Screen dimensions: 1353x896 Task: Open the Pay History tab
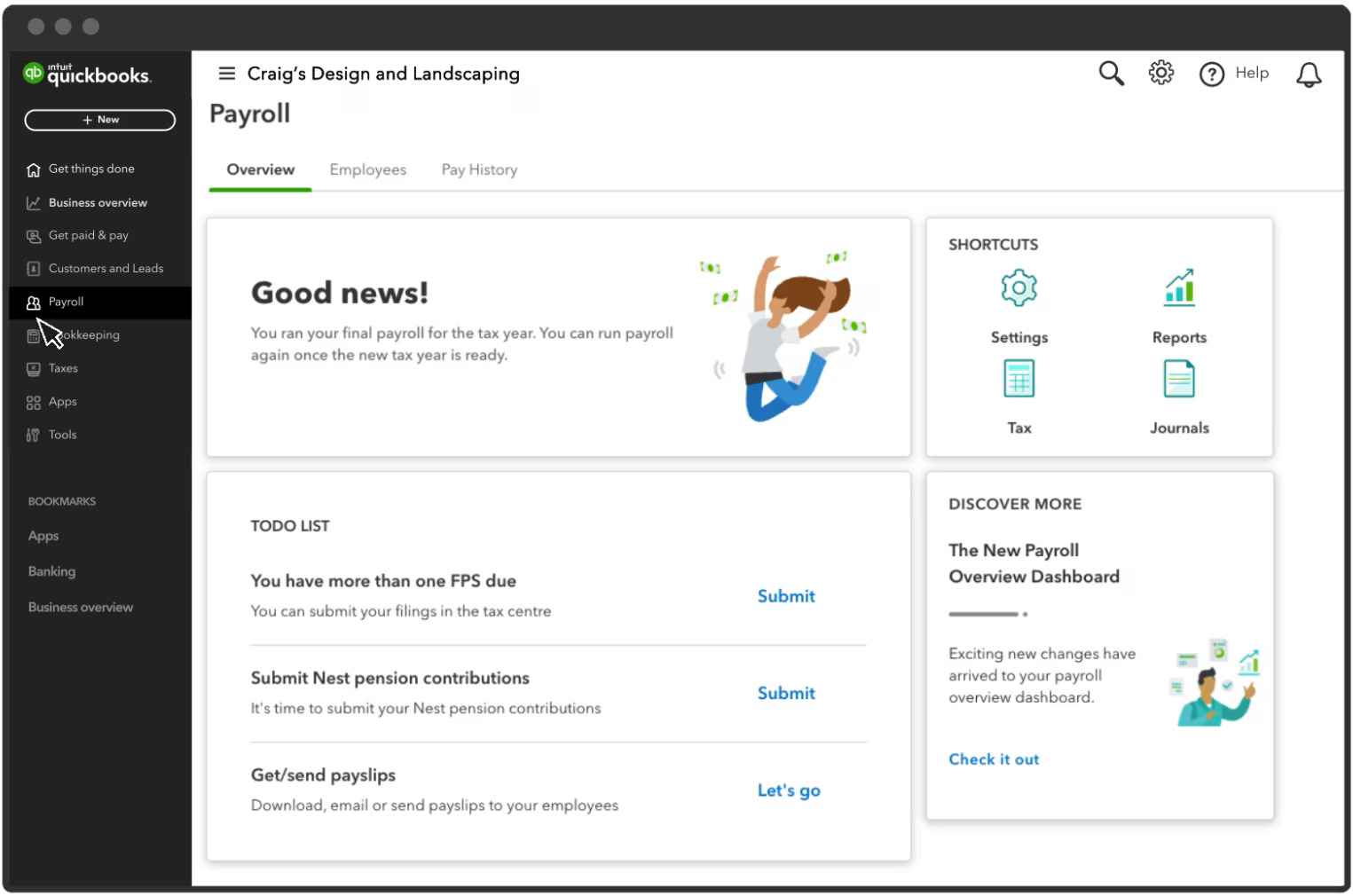(x=479, y=169)
